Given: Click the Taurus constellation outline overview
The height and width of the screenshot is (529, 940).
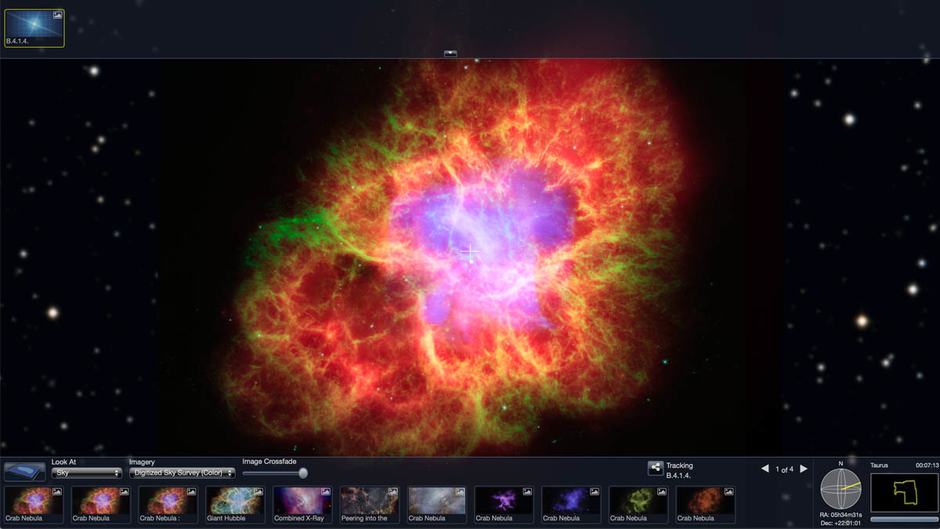Looking at the screenshot, I should pyautogui.click(x=904, y=492).
